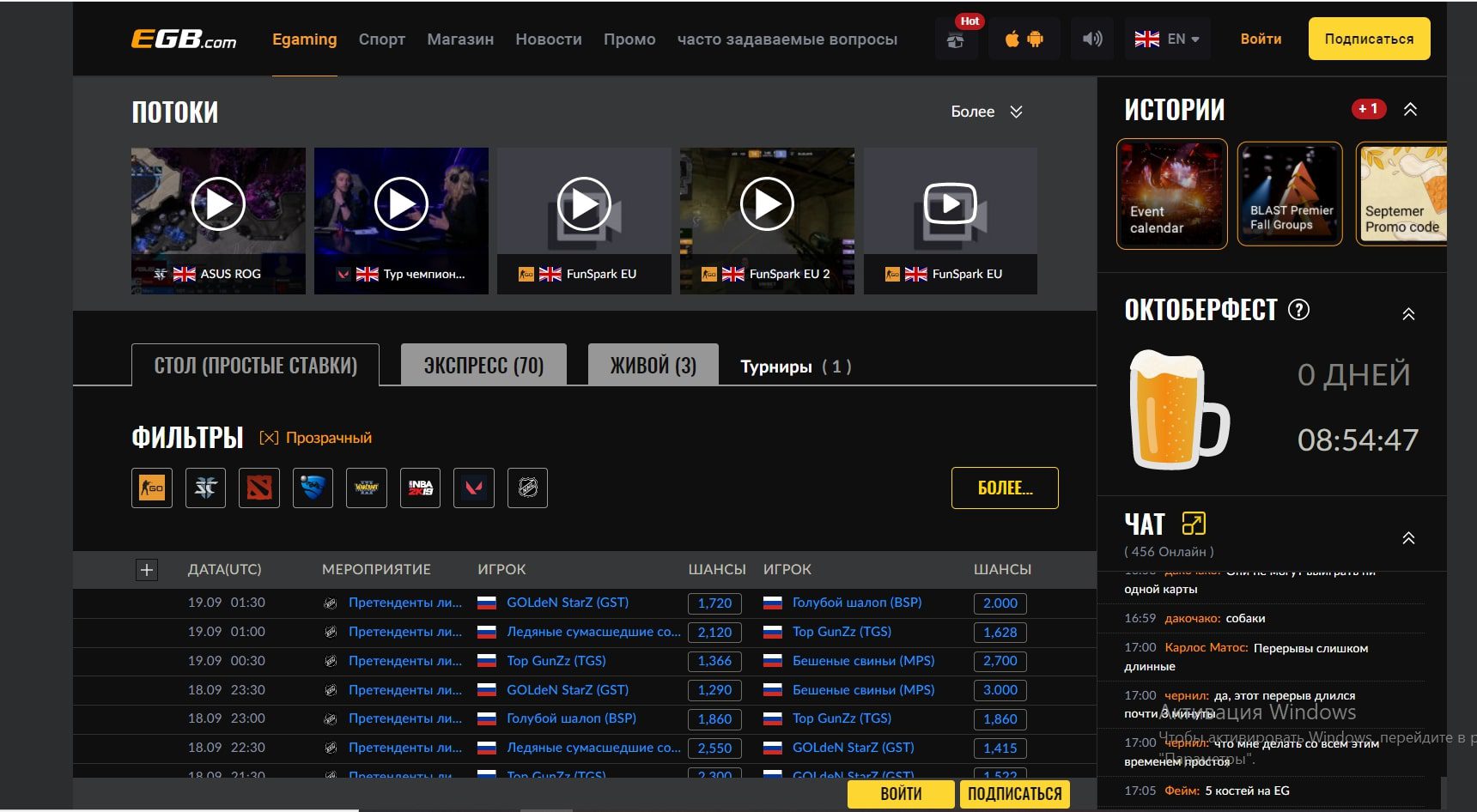The height and width of the screenshot is (812, 1477).
Task: Mute site sound with speaker icon
Action: (1092, 39)
